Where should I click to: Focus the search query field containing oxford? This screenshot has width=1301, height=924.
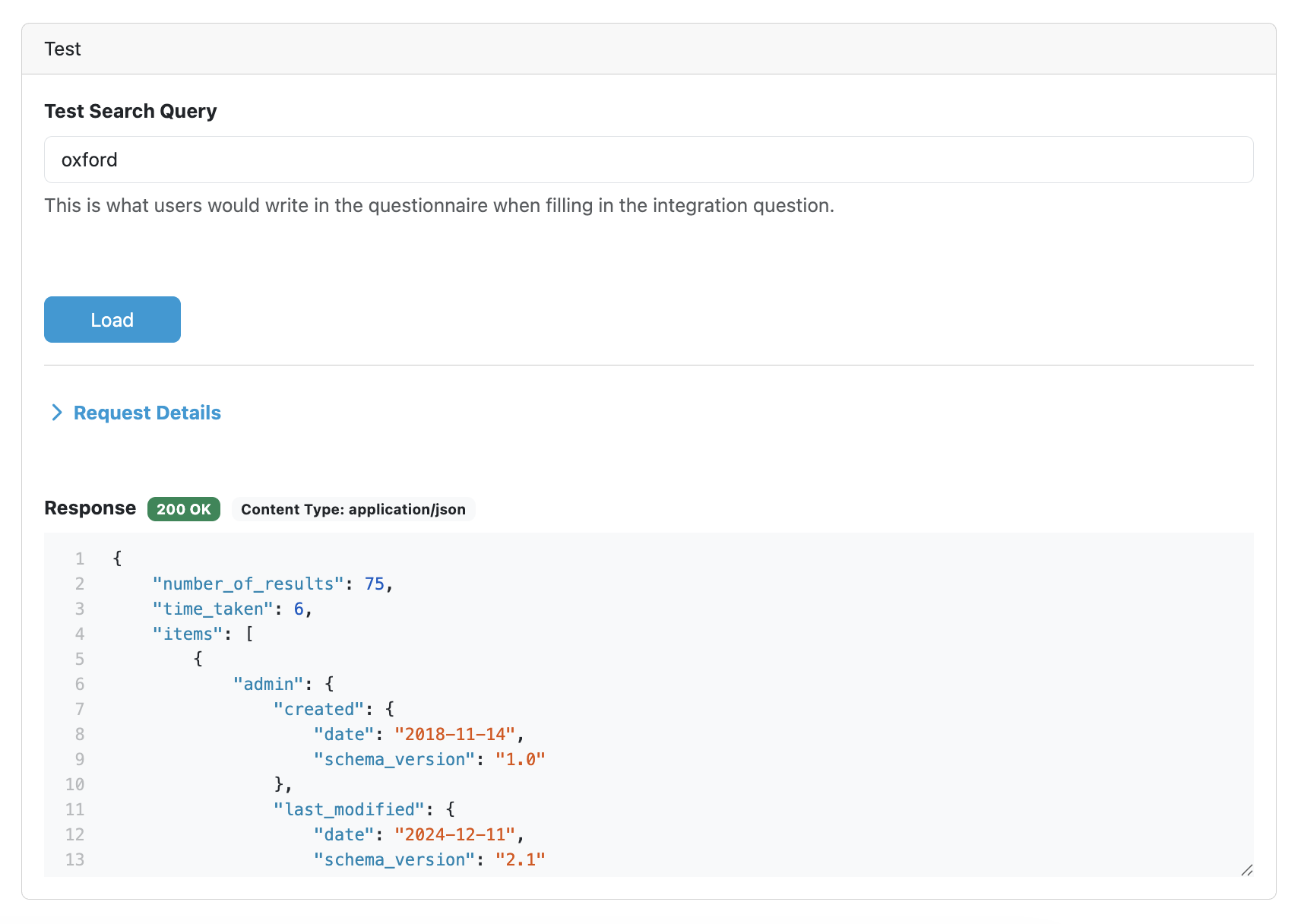pyautogui.click(x=648, y=160)
